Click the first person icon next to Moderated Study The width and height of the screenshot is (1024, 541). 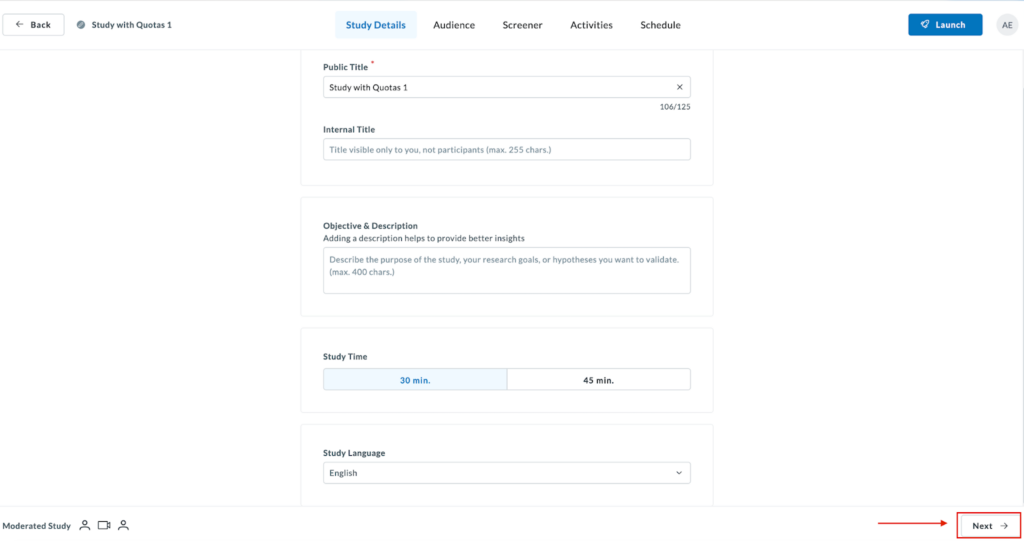click(x=85, y=525)
